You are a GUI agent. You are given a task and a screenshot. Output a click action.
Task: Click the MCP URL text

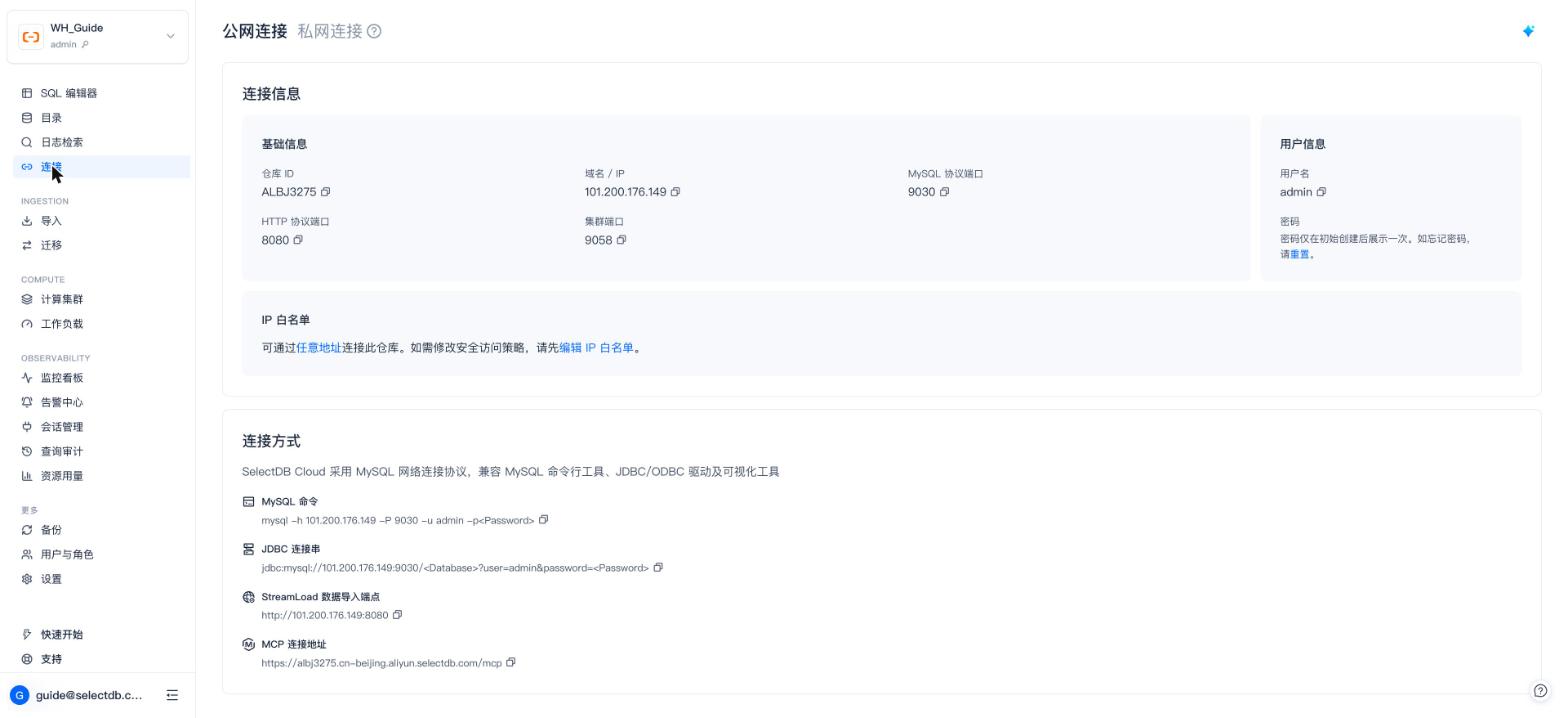pos(381,663)
